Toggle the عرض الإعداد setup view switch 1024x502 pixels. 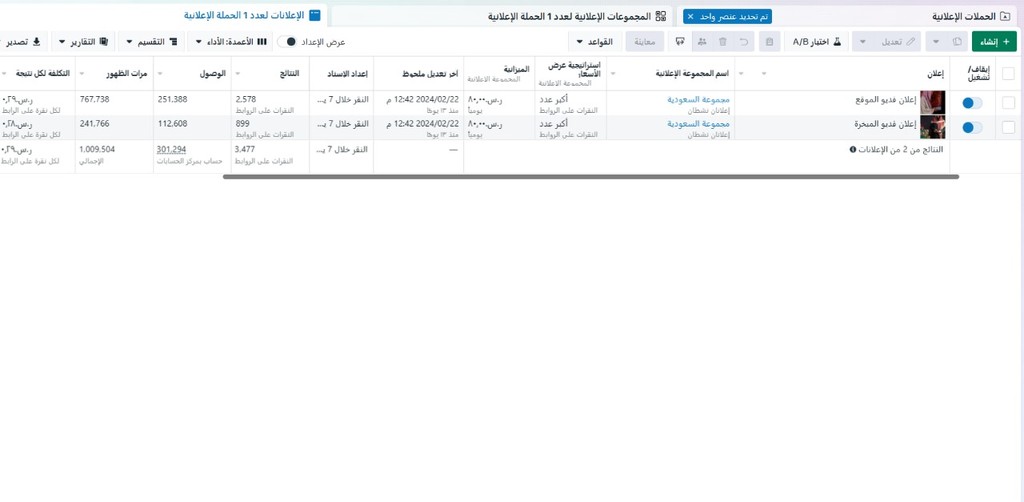tap(287, 41)
